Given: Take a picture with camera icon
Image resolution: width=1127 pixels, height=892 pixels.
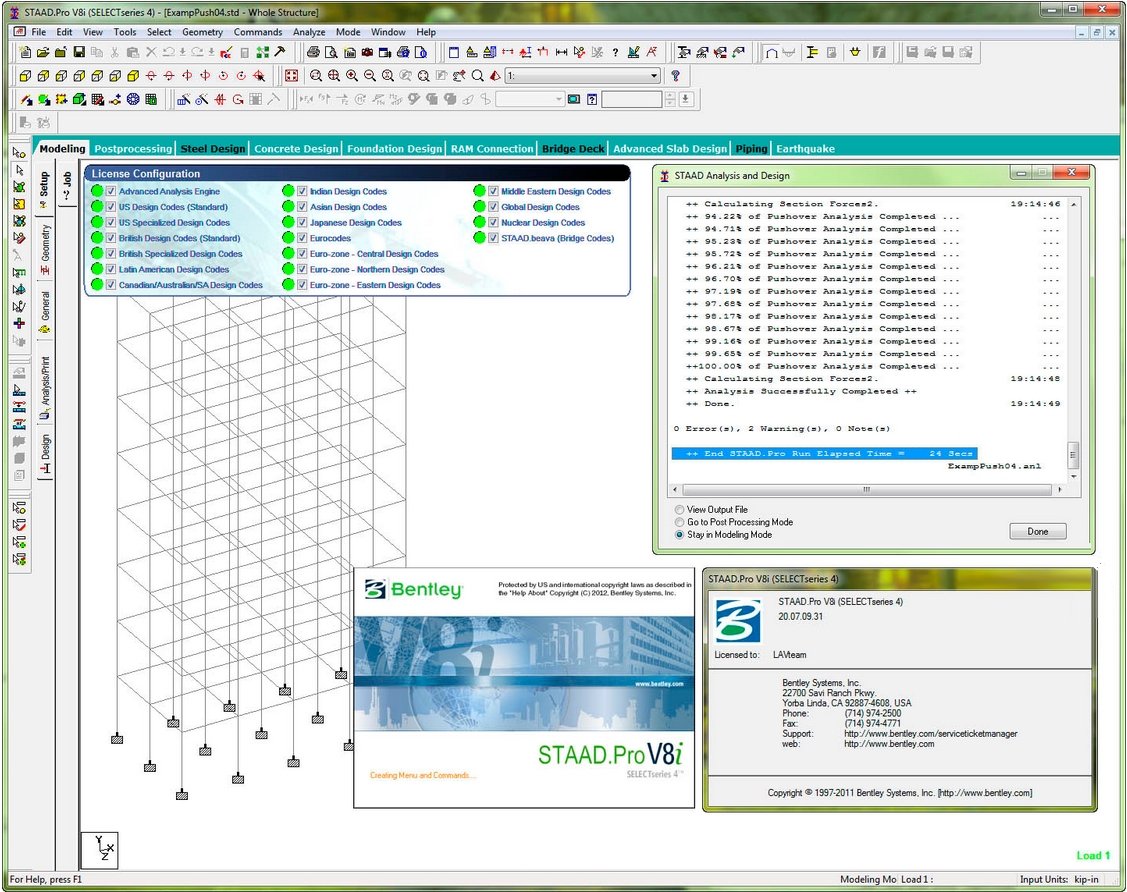Looking at the screenshot, I should point(367,52).
